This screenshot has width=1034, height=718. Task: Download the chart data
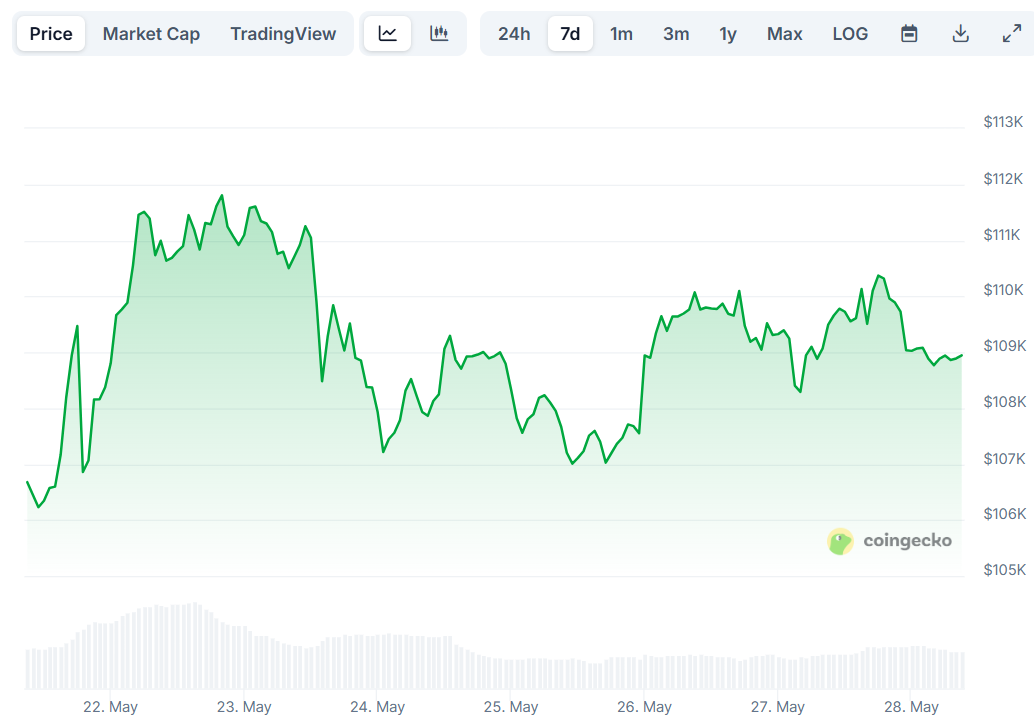pyautogui.click(x=961, y=34)
